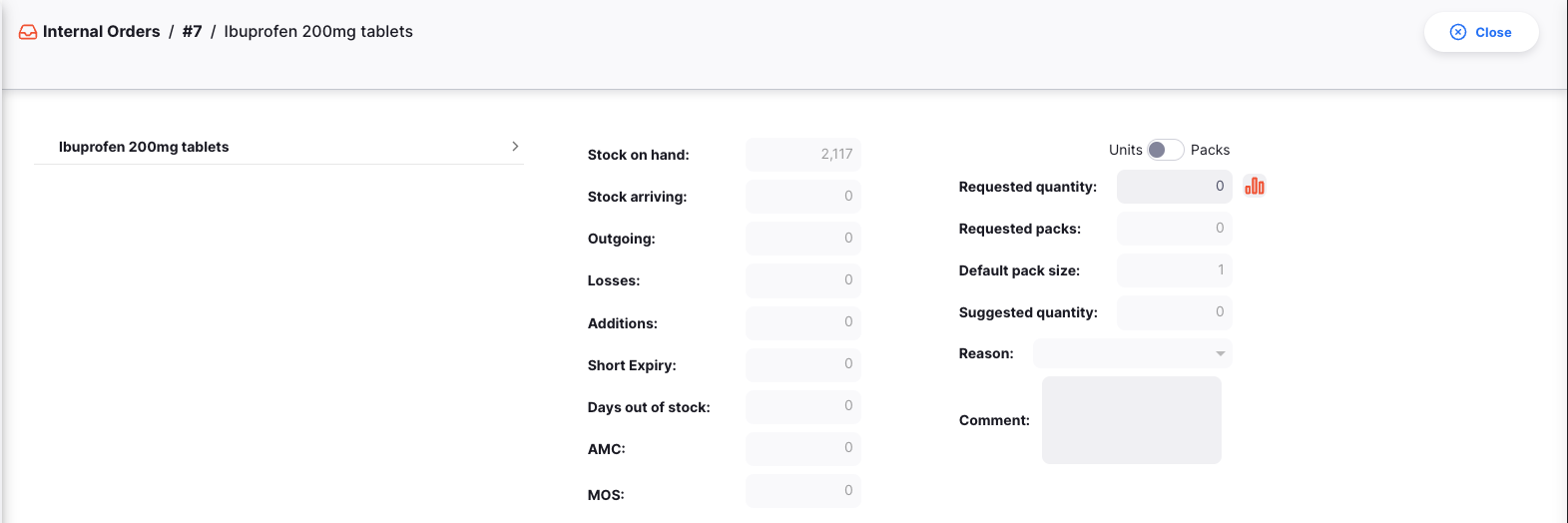Screen dimensions: 1568x523
Task: Go to Internal Orders breadcrumb
Action: (101, 32)
